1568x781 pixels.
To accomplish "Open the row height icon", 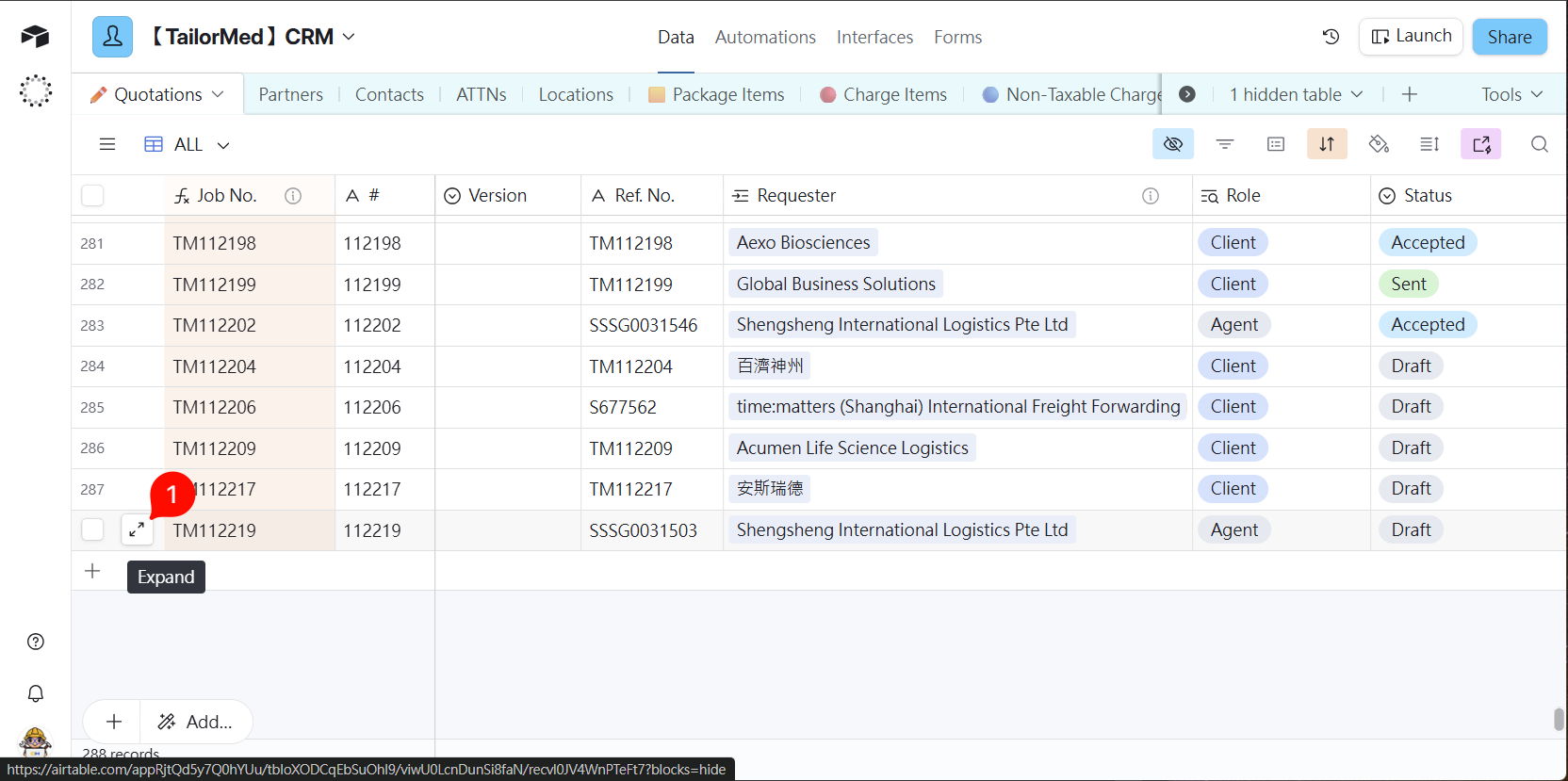I will (x=1429, y=144).
